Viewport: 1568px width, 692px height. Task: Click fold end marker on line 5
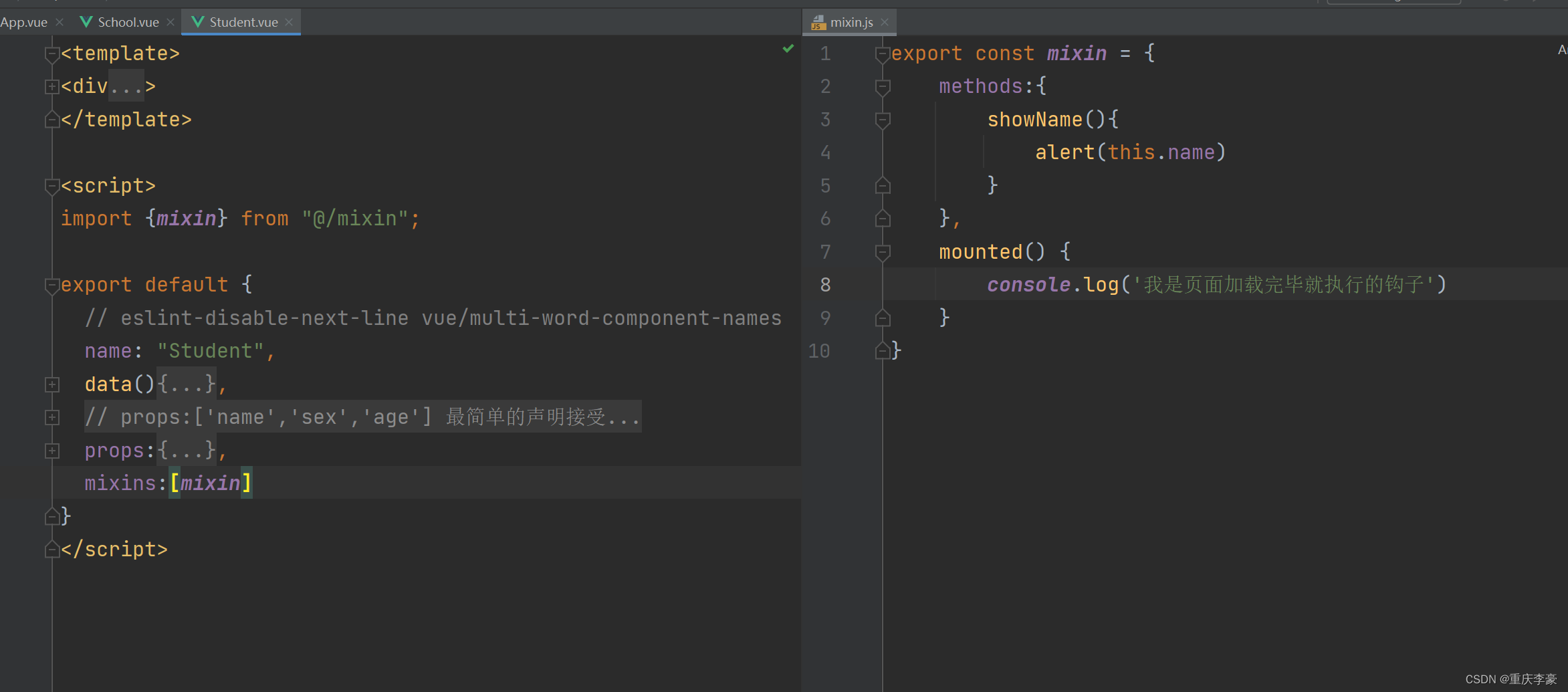(x=883, y=185)
